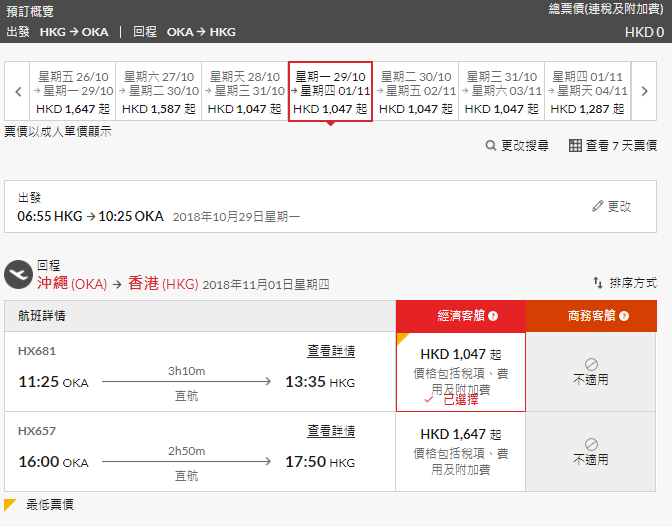Select the 星期二 30/10 date tab
Screen dimensions: 672x527
416,91
